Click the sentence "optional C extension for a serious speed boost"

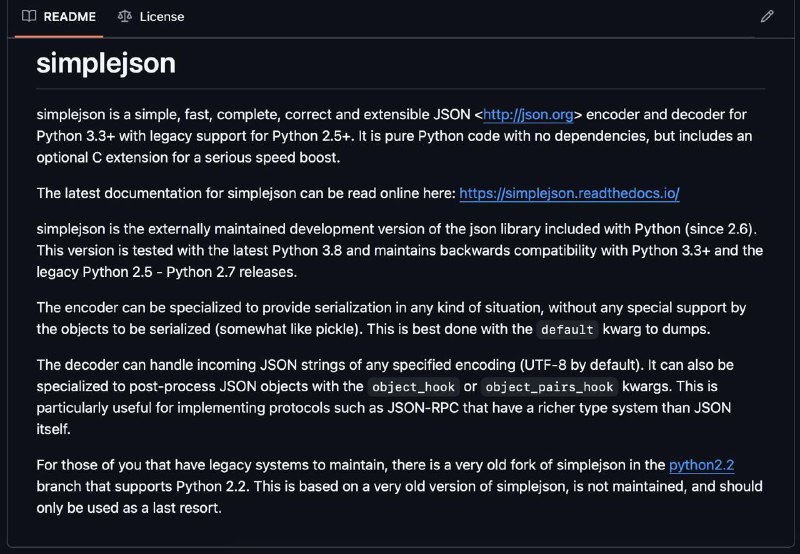[187, 158]
